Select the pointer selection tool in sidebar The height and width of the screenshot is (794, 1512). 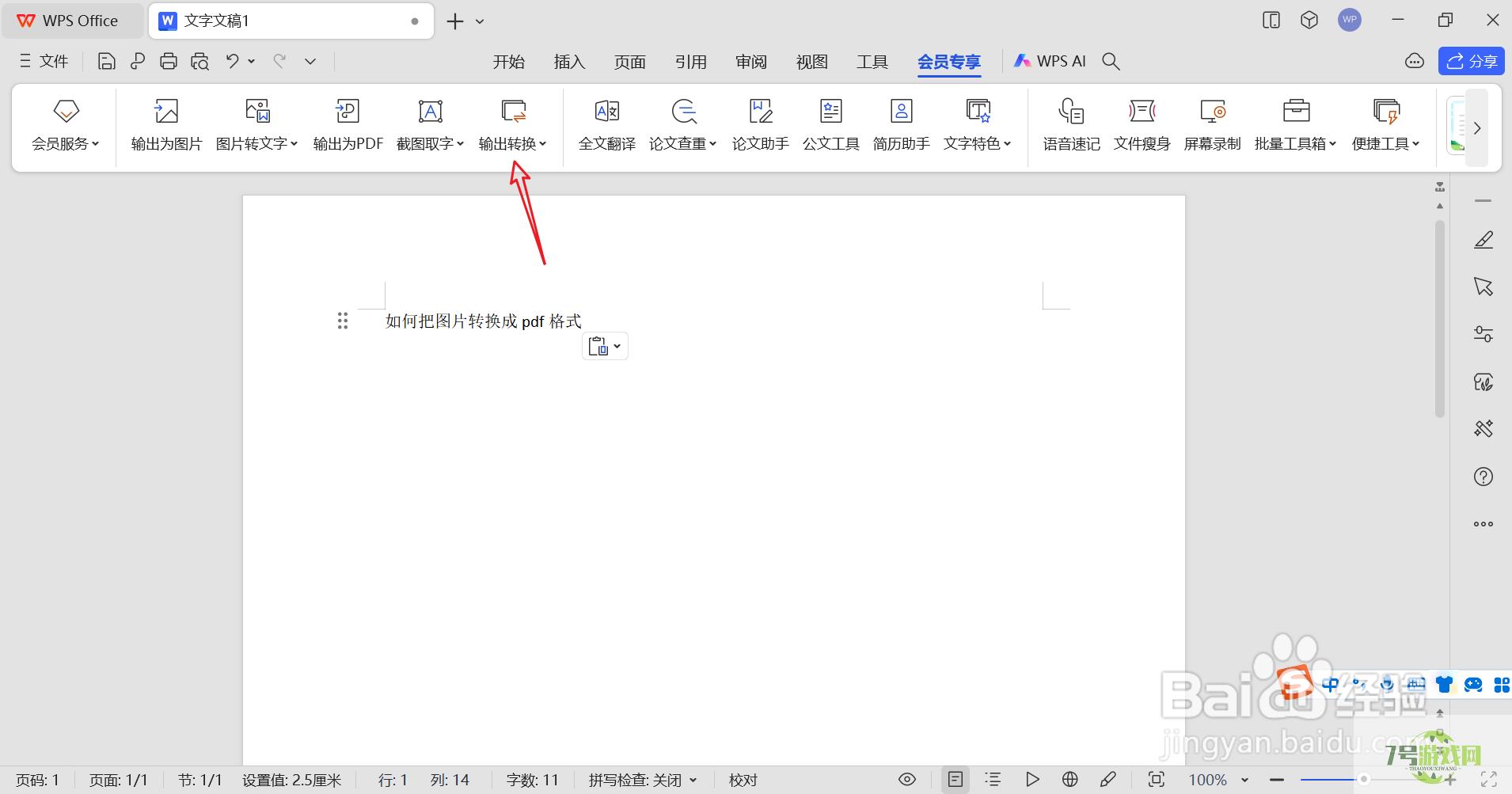(1484, 287)
